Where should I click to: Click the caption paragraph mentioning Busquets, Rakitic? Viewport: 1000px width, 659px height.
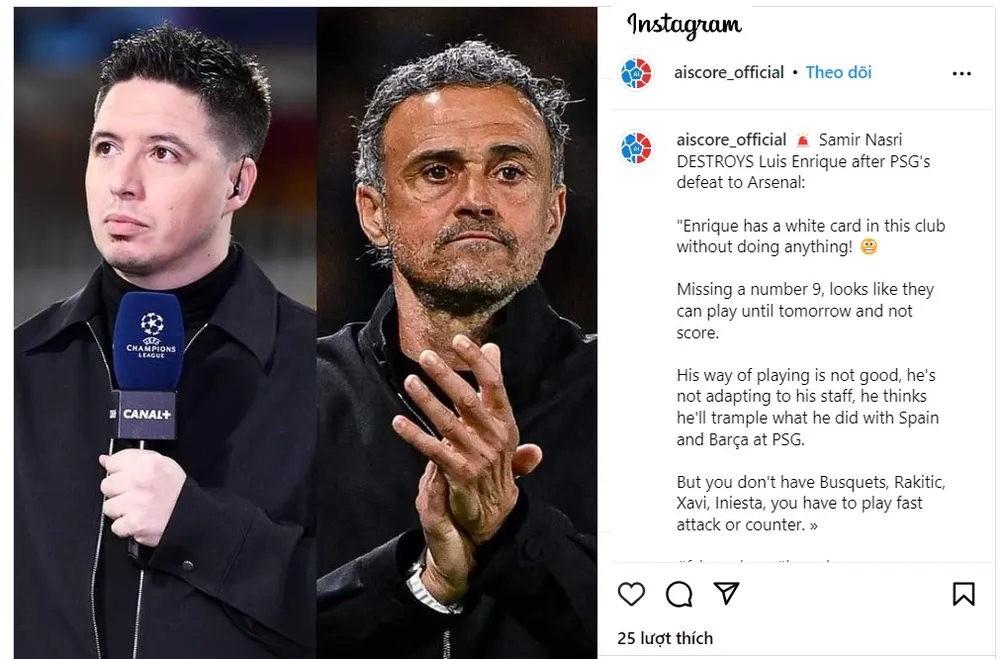810,503
